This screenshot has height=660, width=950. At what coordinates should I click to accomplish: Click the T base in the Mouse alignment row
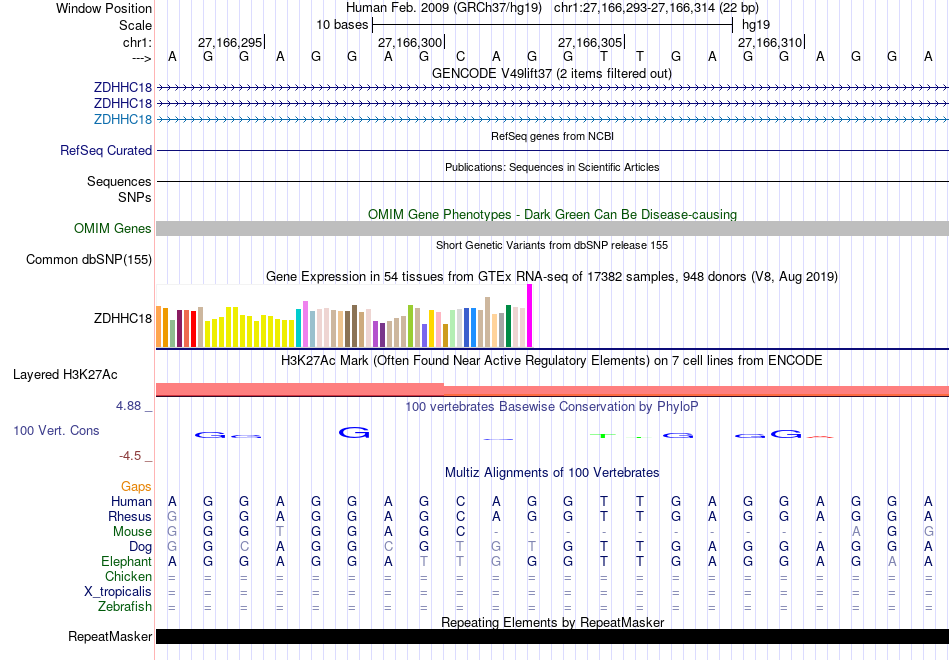point(280,532)
